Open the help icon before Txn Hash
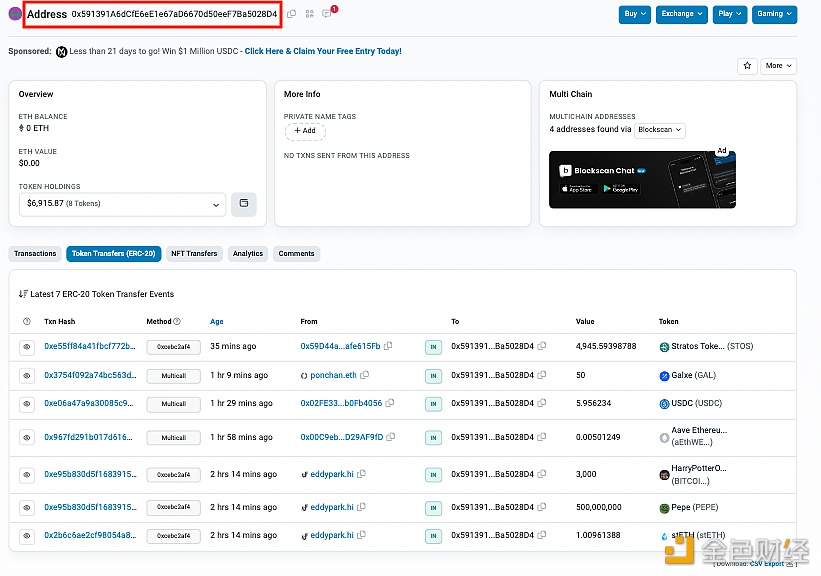This screenshot has width=821, height=576. [x=27, y=322]
